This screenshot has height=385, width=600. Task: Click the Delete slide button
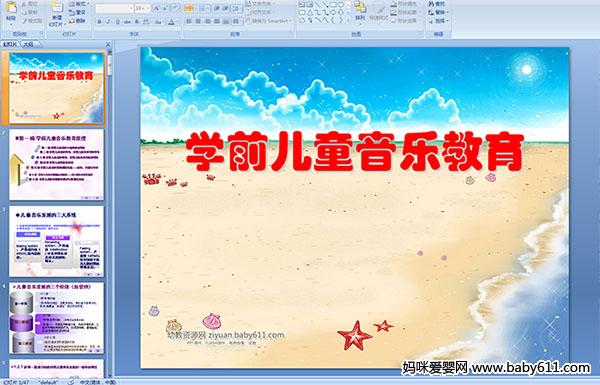click(77, 21)
